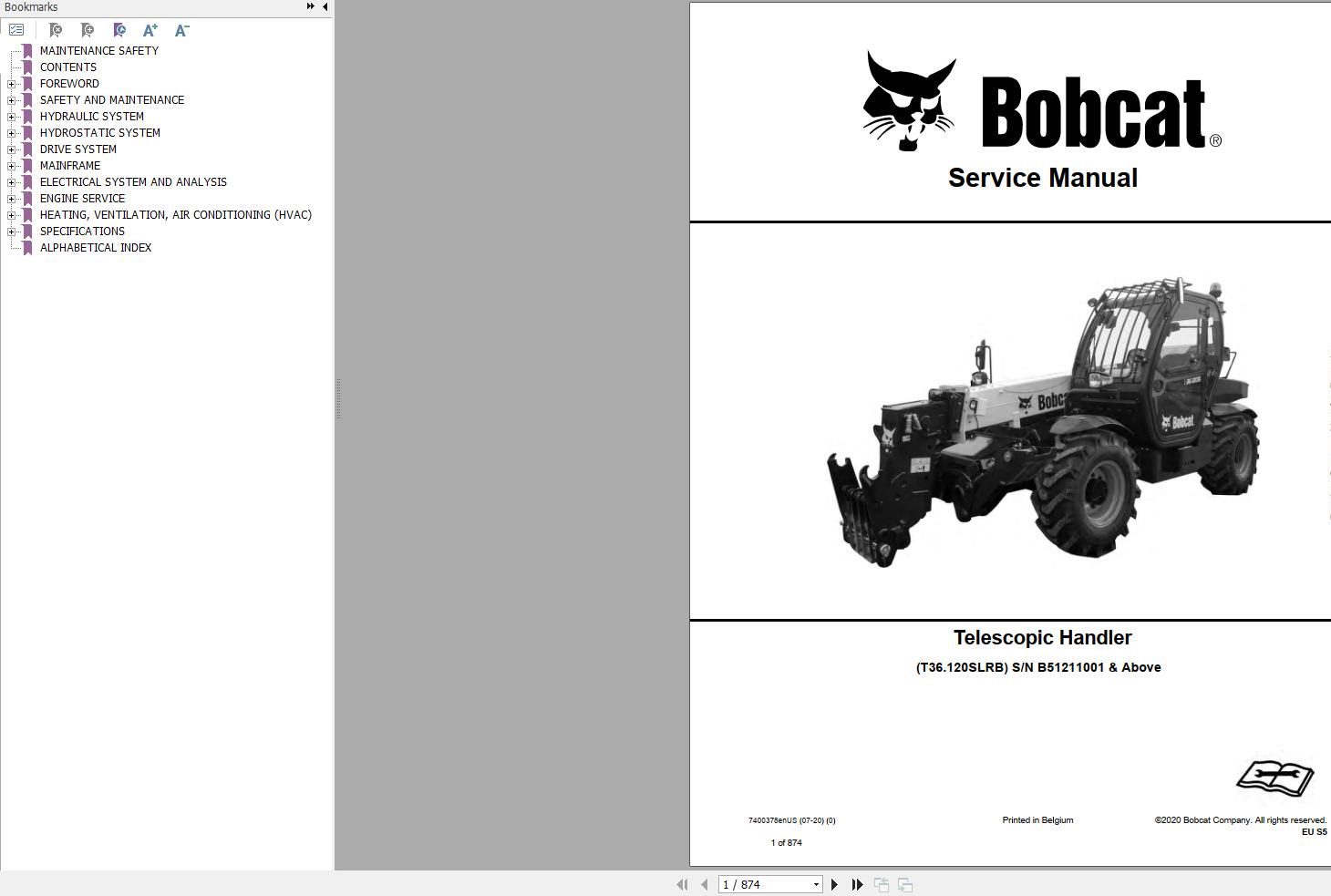Expand the FOREWORD bookmark
The width and height of the screenshot is (1331, 896).
10,83
